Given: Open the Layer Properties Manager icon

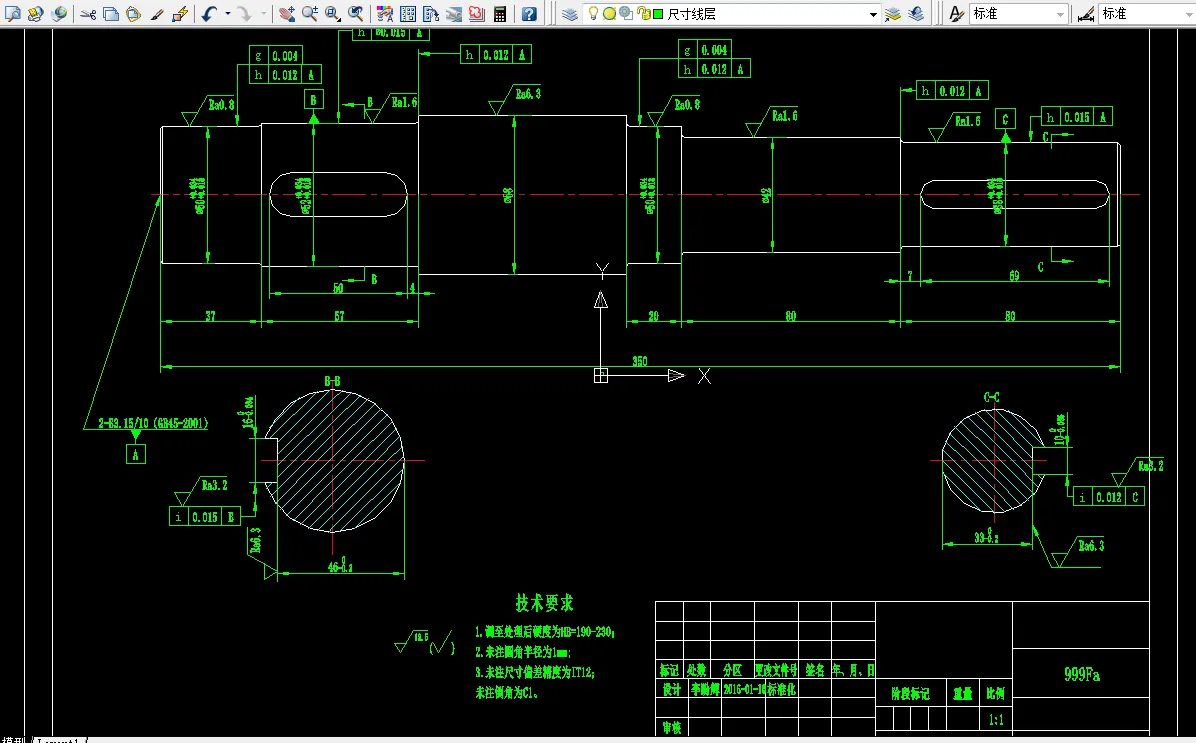Looking at the screenshot, I should click(570, 14).
